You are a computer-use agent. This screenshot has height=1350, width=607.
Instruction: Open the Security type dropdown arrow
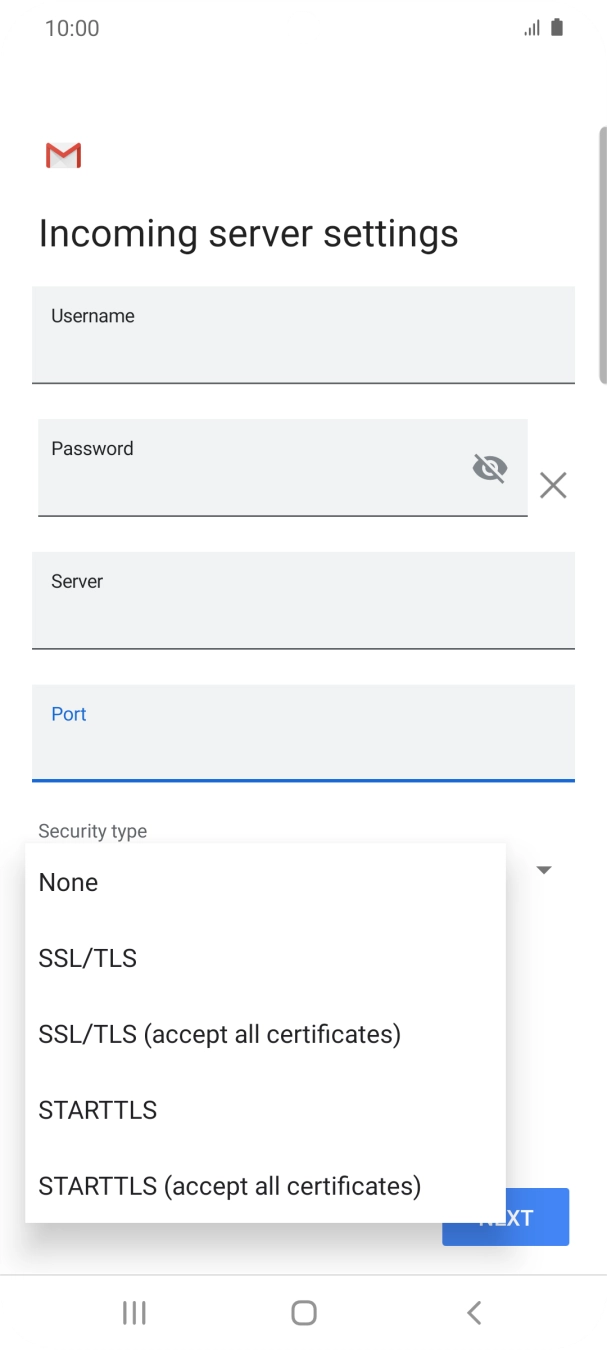coord(544,870)
